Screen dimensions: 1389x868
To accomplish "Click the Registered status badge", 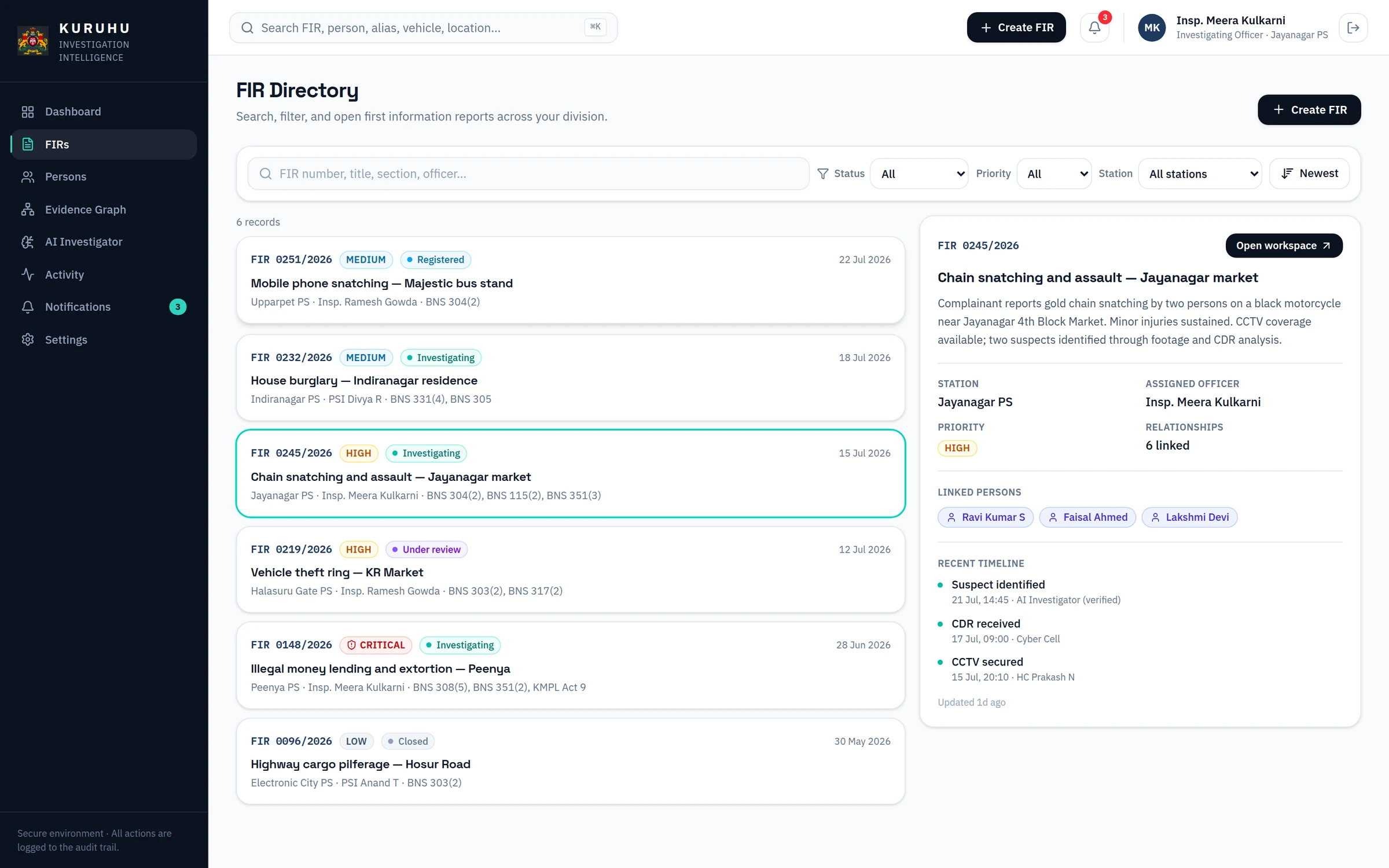I will 435,260.
